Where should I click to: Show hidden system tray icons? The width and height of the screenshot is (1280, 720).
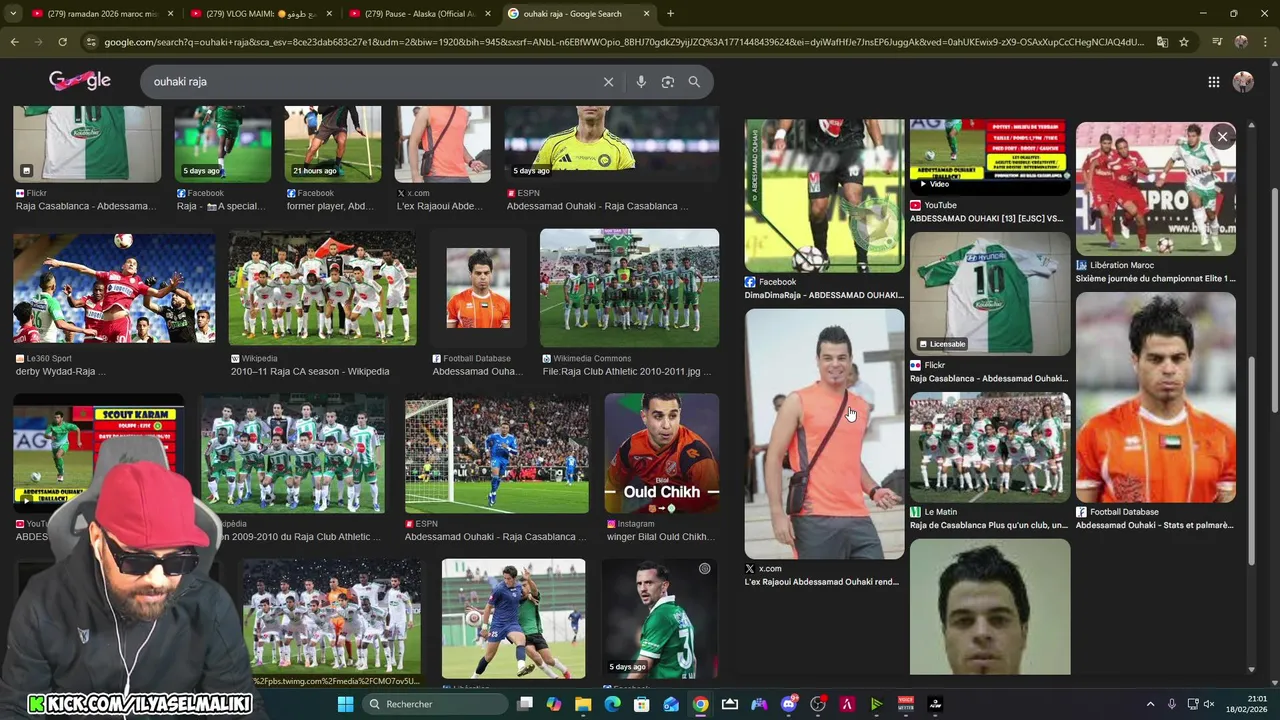(1150, 704)
